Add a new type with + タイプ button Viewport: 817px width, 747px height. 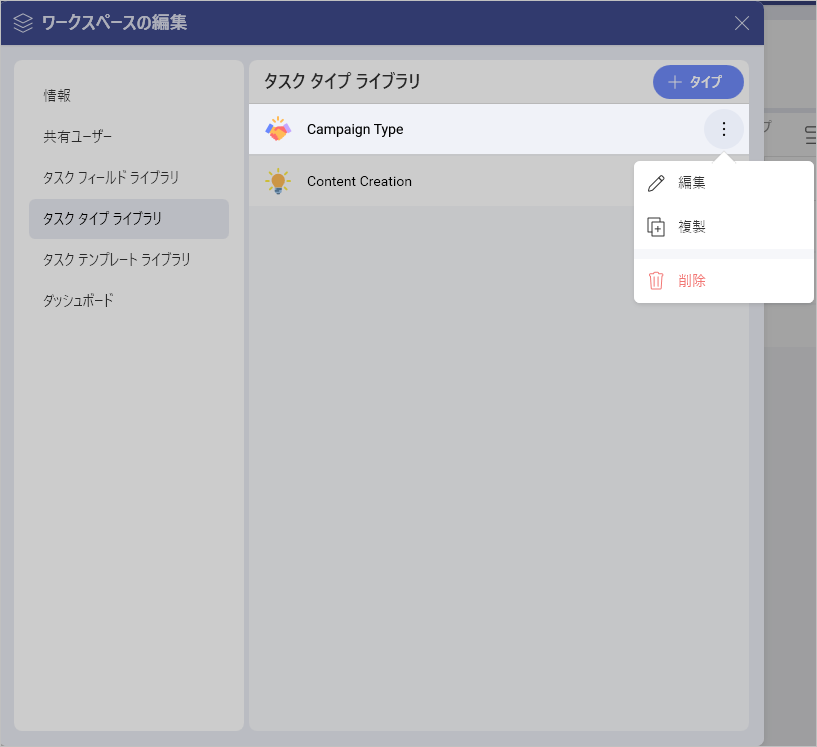[698, 82]
